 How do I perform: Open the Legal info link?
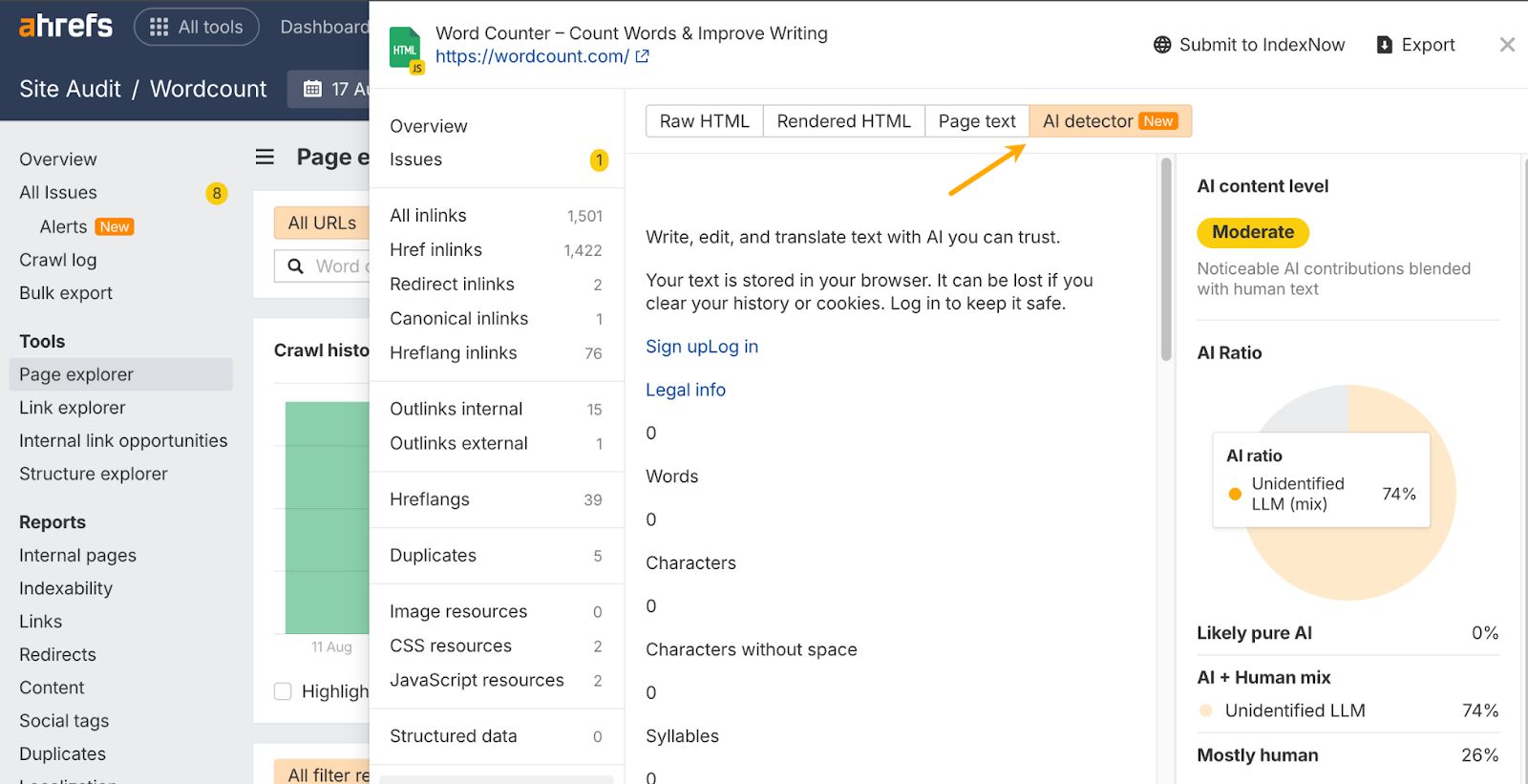[686, 390]
